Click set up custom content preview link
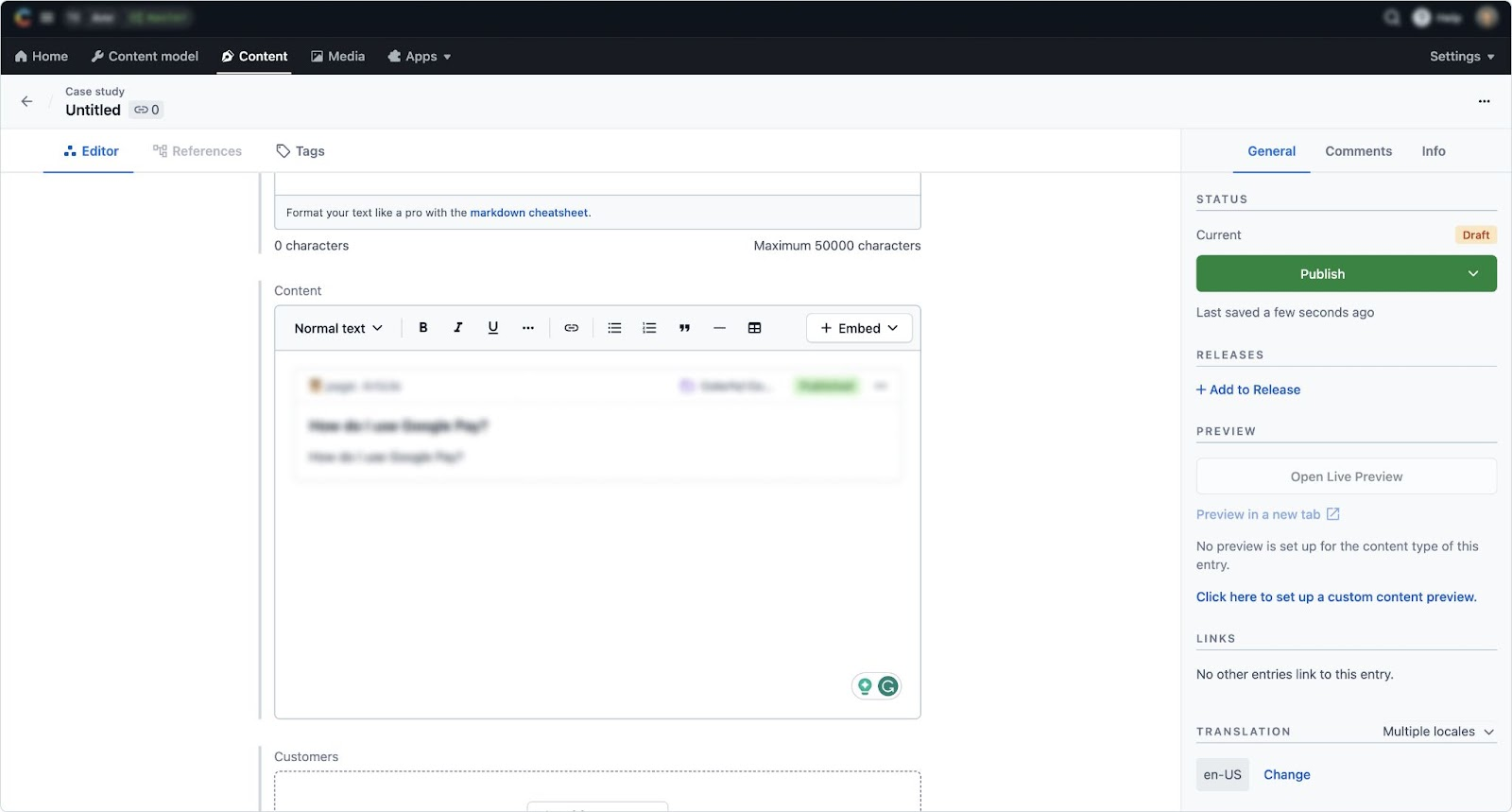1512x812 pixels. (x=1336, y=597)
